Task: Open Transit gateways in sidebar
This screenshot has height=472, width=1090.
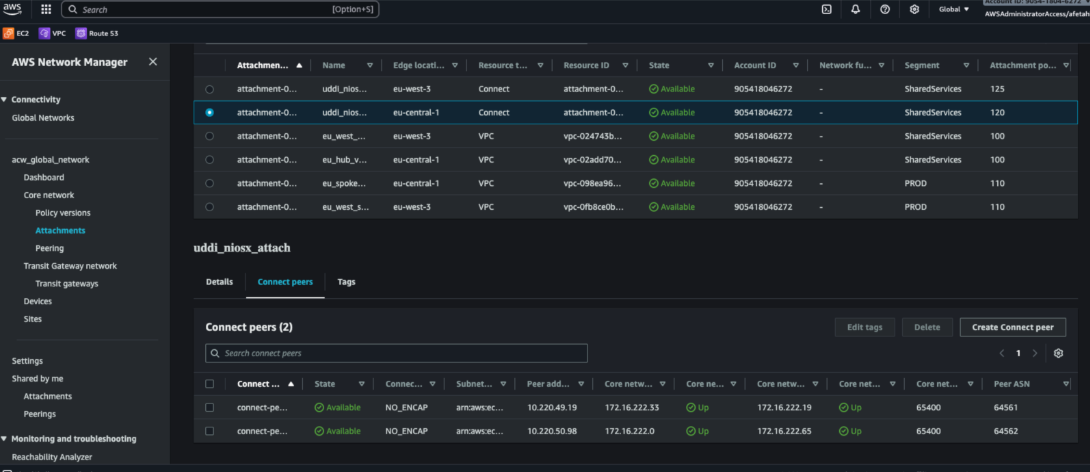Action: [67, 284]
